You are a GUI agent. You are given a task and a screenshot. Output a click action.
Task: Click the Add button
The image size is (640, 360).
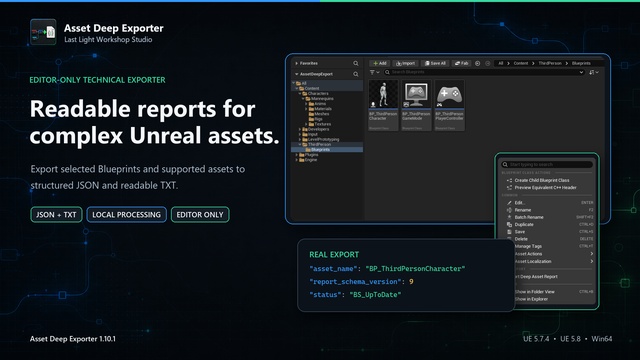[x=380, y=63]
